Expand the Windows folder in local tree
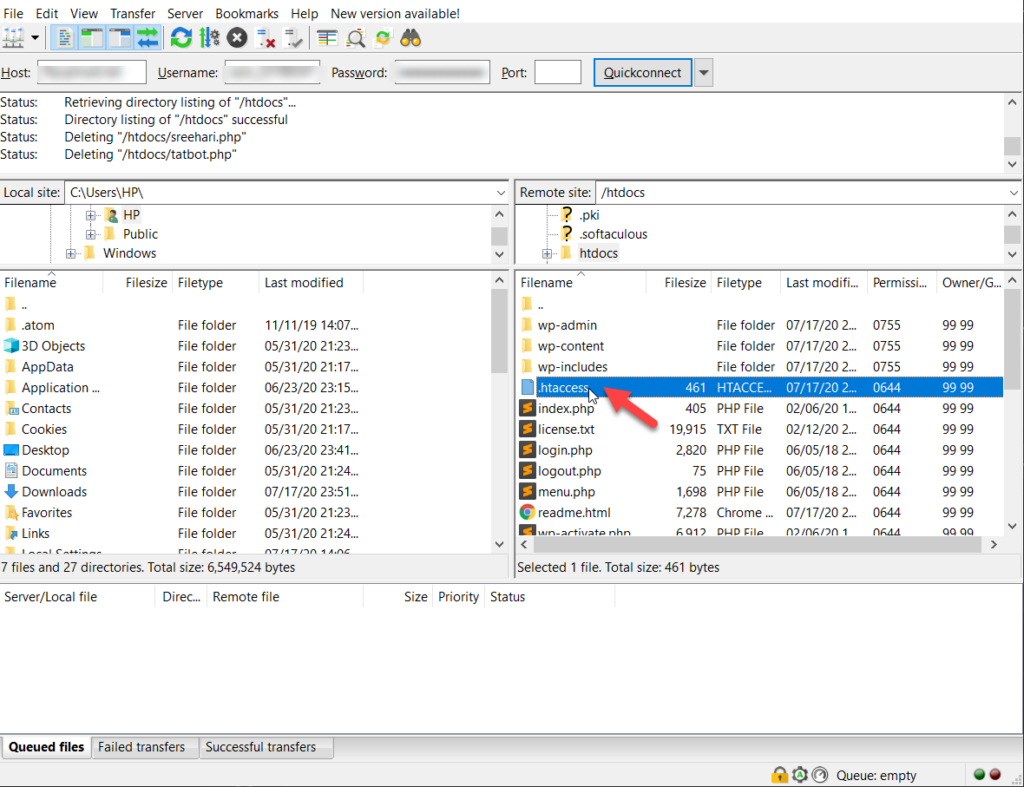 tap(71, 253)
